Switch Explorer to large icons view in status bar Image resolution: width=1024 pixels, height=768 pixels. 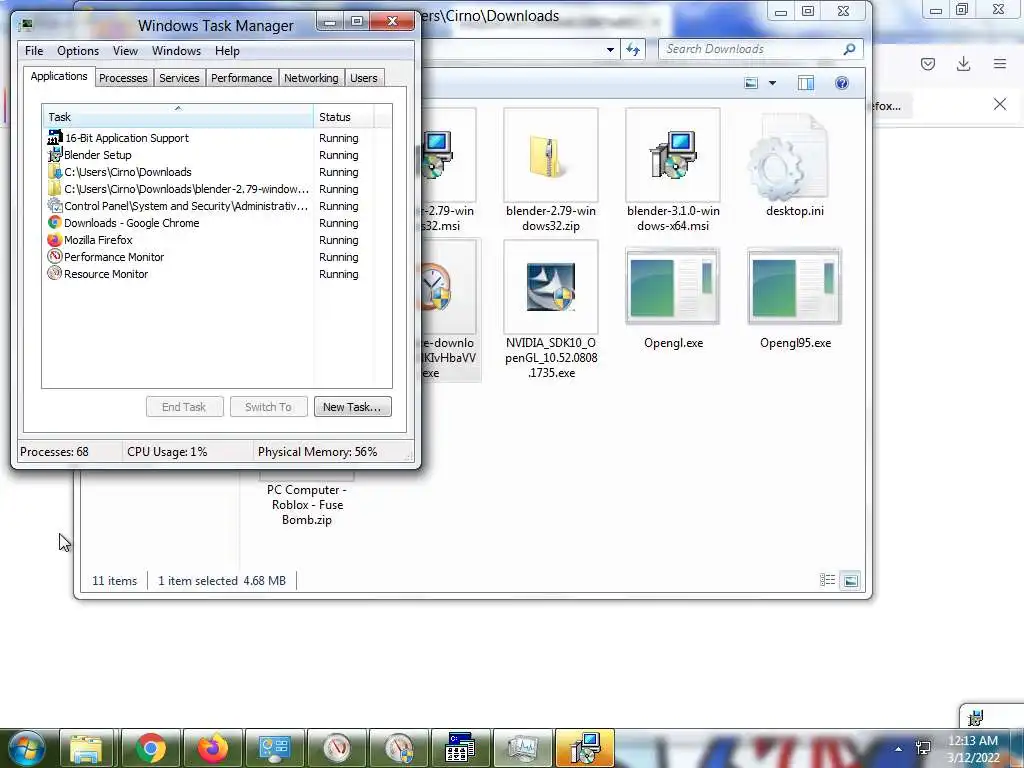tap(850, 580)
